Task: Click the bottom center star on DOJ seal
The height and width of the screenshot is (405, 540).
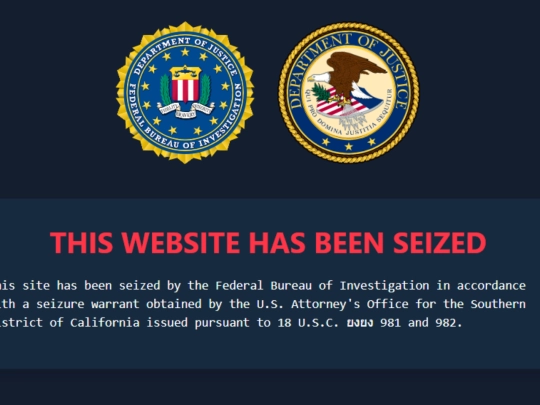Action: coord(349,146)
